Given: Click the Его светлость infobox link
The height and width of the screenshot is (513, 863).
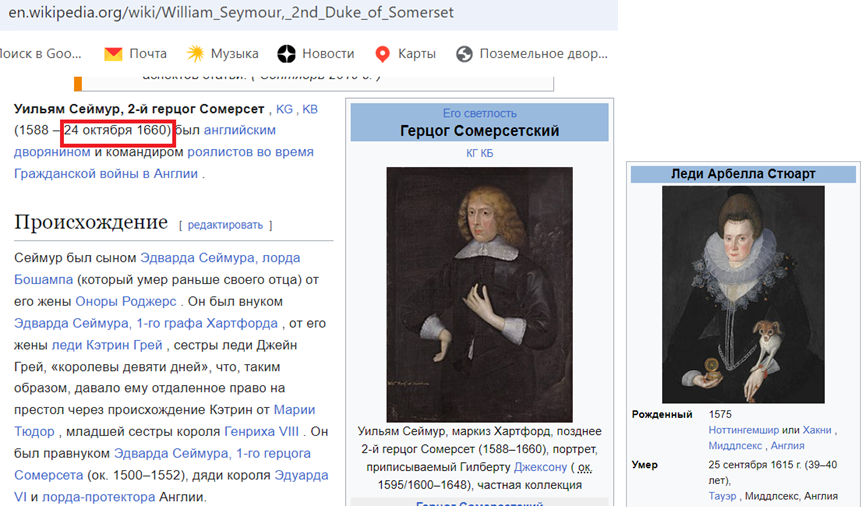Looking at the screenshot, I should click(479, 113).
